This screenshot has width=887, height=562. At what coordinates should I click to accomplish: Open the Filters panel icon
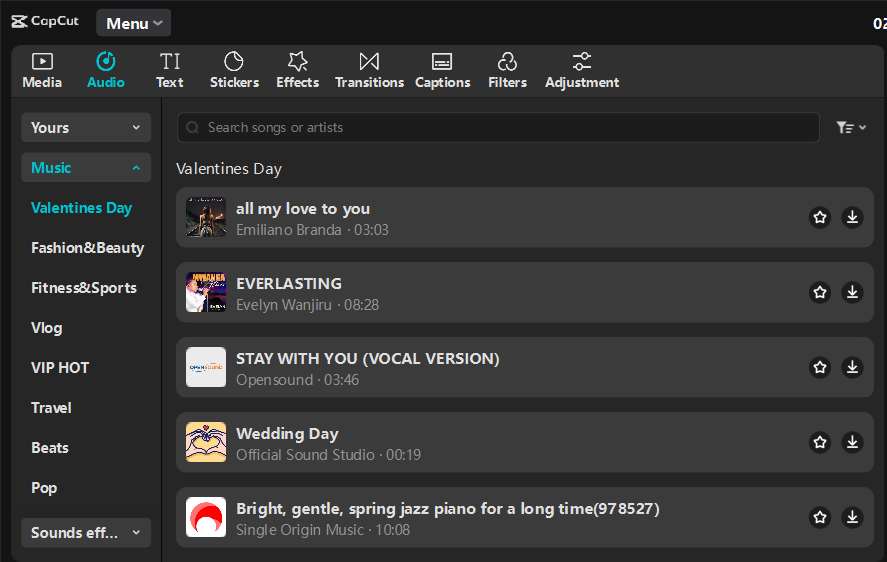pyautogui.click(x=507, y=62)
